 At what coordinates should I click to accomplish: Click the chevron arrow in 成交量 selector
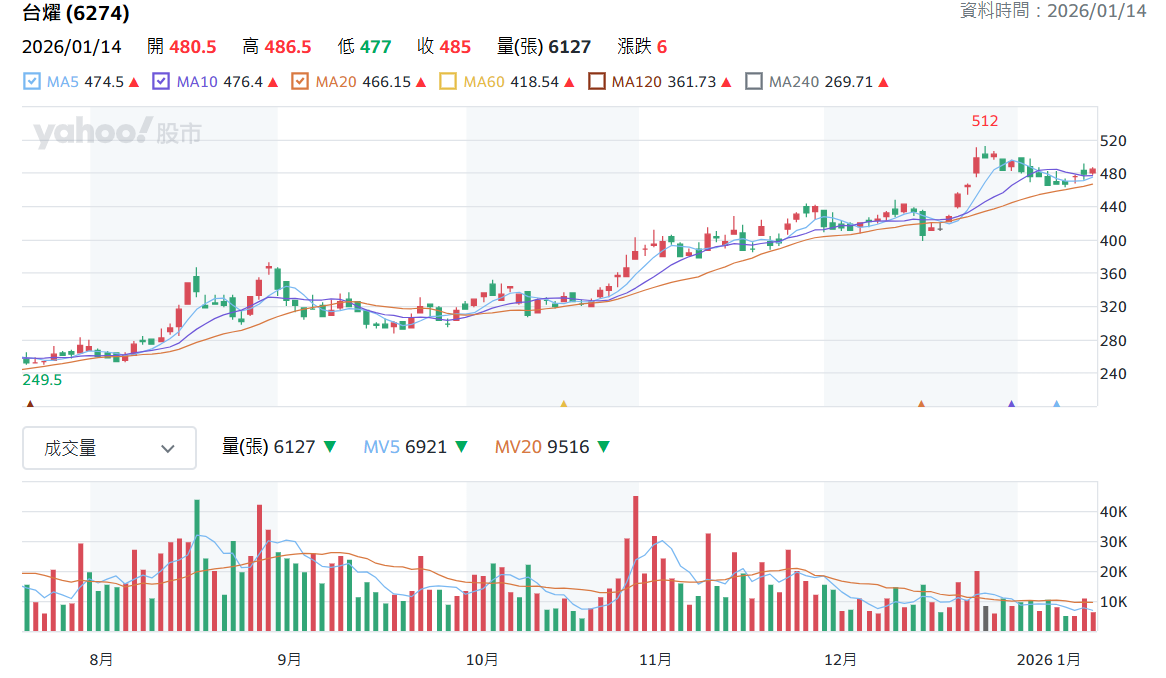point(168,449)
